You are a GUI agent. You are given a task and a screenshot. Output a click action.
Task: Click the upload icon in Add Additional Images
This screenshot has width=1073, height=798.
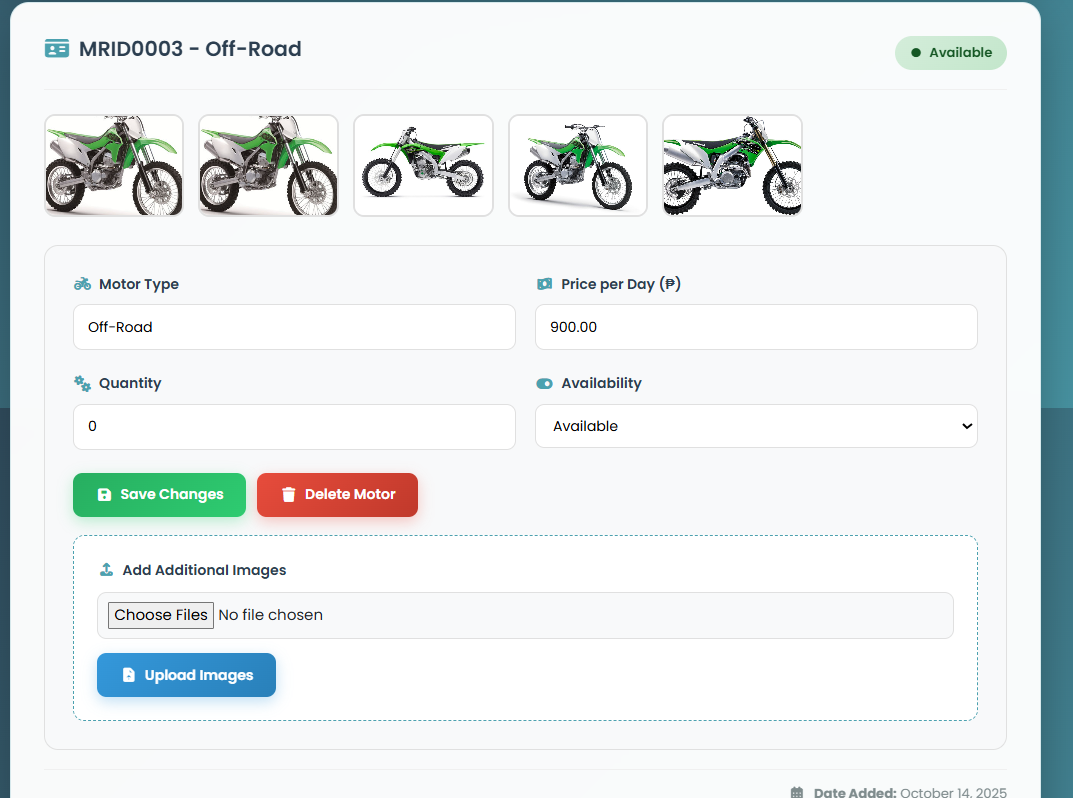pos(105,568)
